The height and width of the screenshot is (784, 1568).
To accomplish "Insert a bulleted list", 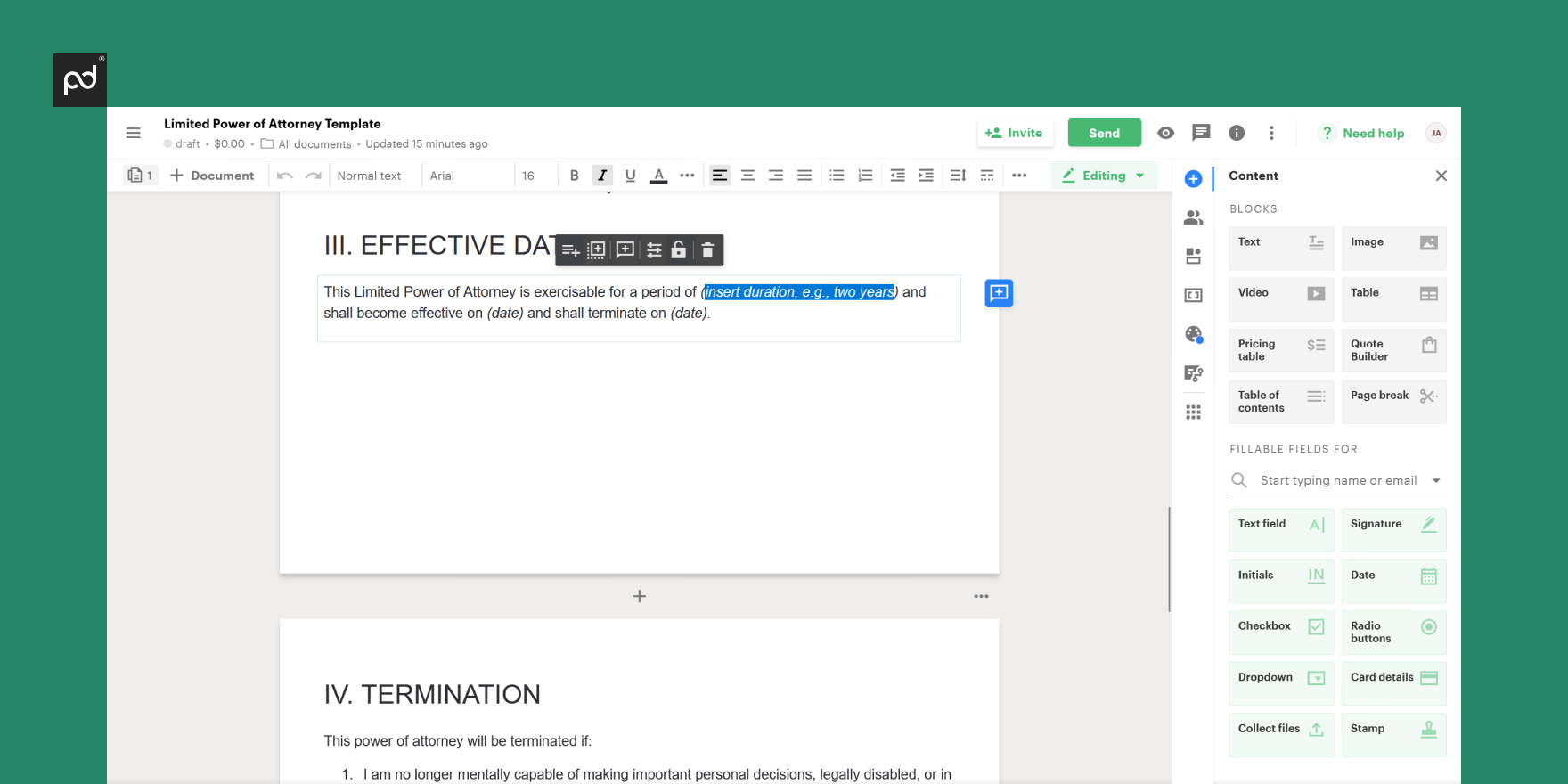I will pos(837,176).
